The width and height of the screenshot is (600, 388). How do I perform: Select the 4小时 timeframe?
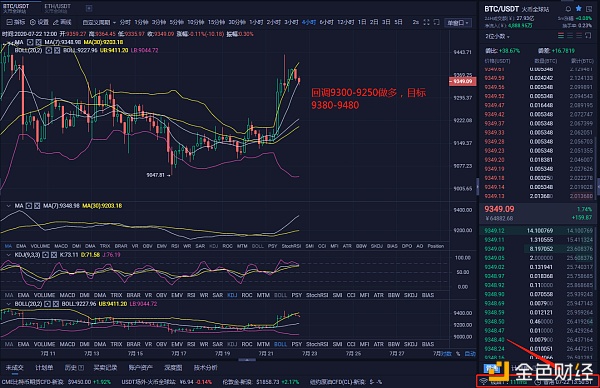click(309, 23)
